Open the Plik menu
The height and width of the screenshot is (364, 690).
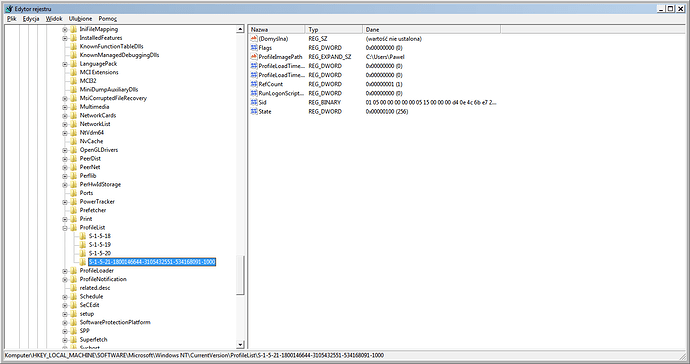click(x=11, y=19)
